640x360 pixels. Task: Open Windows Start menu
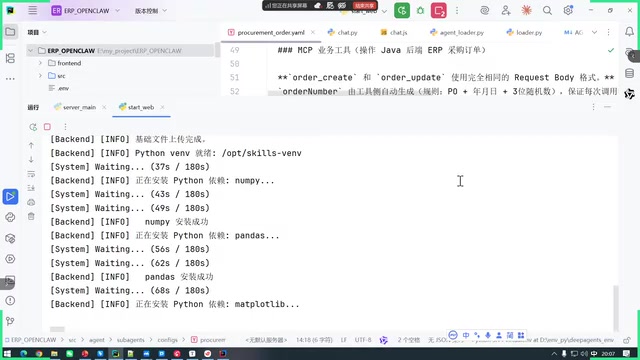pyautogui.click(x=7, y=353)
